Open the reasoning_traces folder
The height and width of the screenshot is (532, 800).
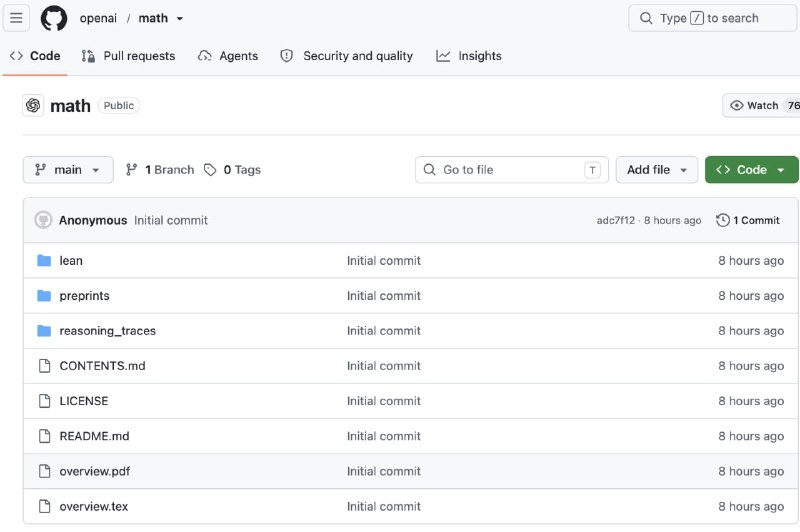(108, 331)
